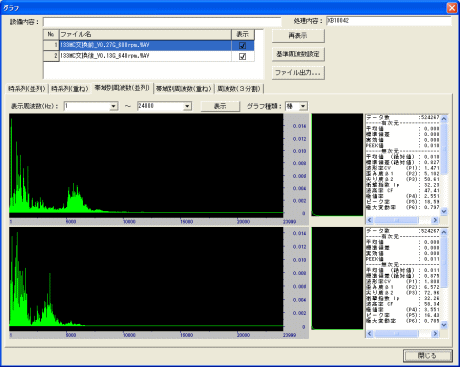Click the scroll-up arrow in the upper statistics panel

444,118
